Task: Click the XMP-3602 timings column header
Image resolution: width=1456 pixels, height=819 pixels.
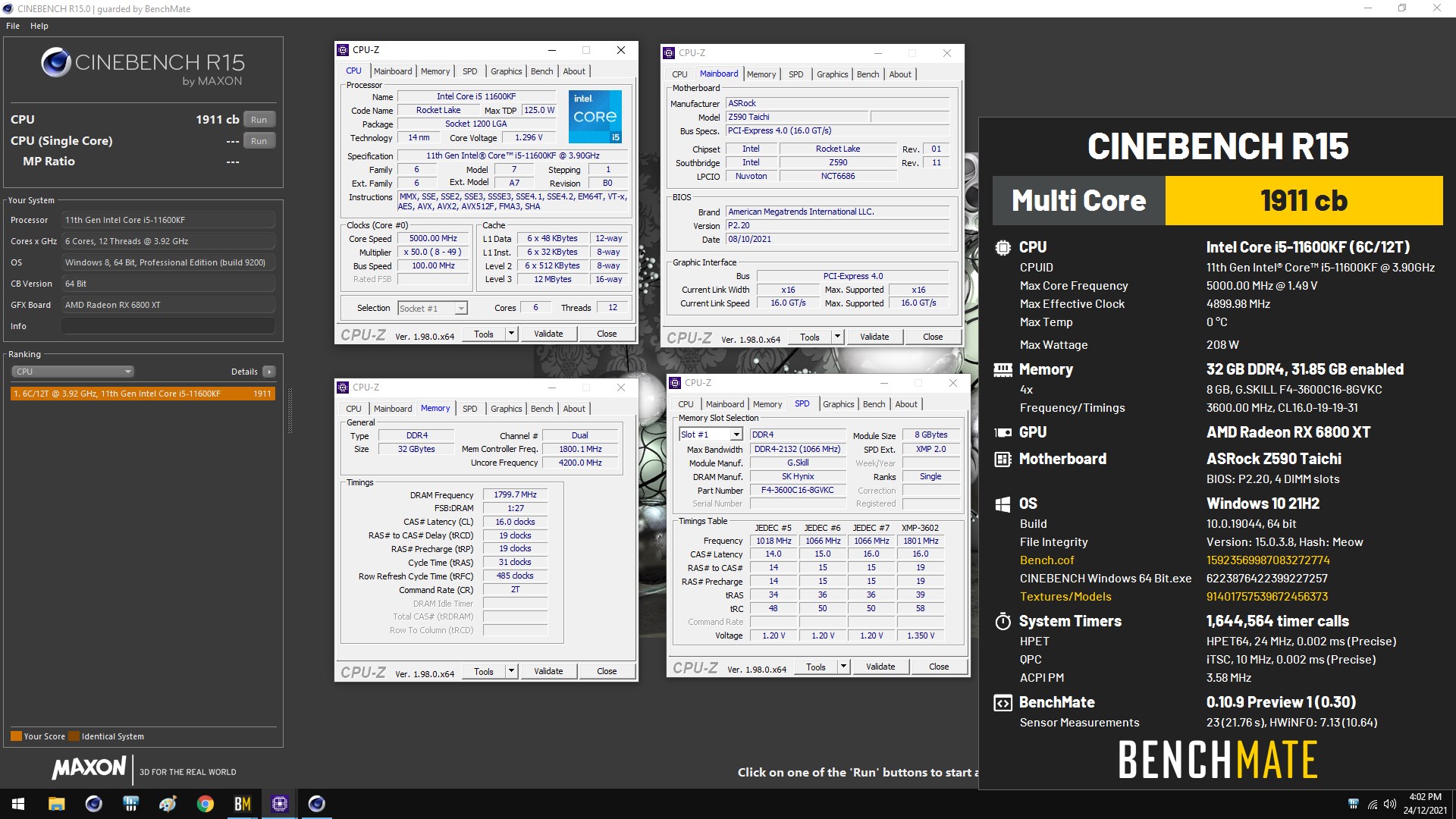Action: point(920,528)
